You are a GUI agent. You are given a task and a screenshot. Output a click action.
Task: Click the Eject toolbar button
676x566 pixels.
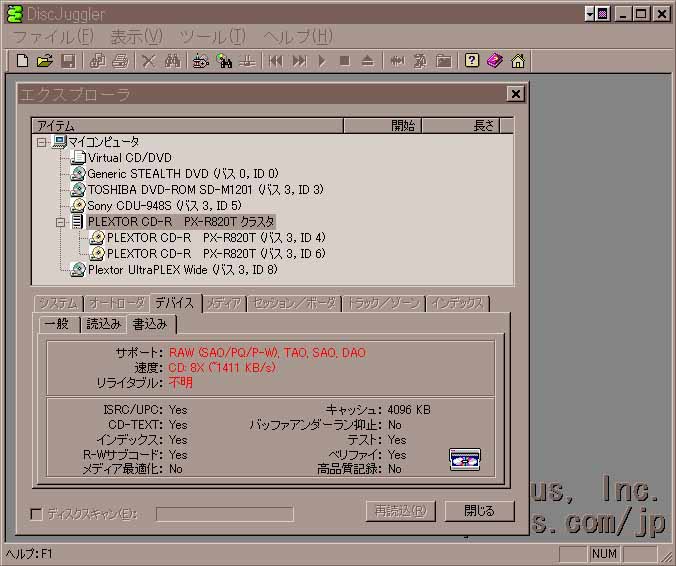[367, 61]
